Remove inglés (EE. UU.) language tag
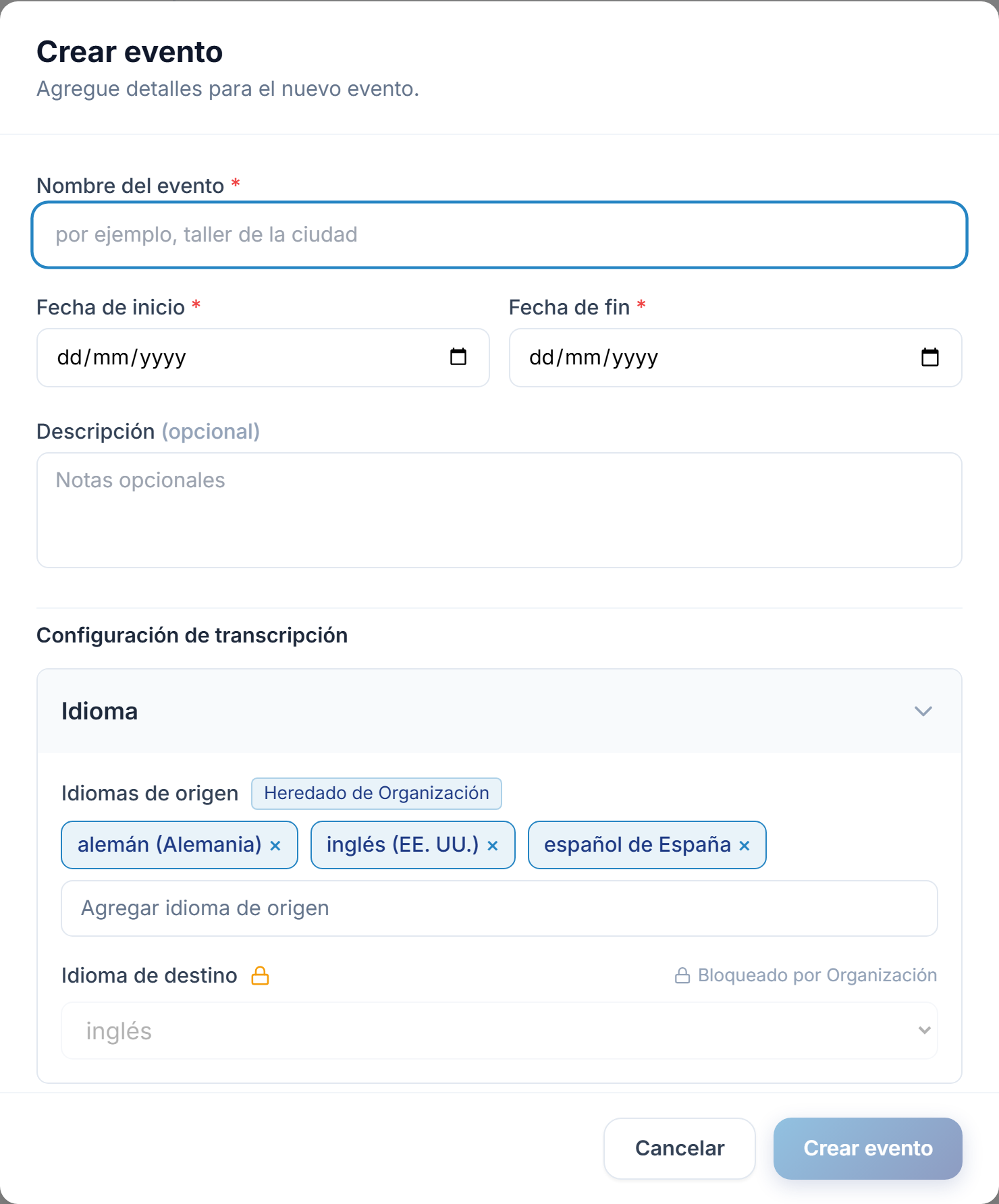This screenshot has height=1204, width=999. point(493,846)
